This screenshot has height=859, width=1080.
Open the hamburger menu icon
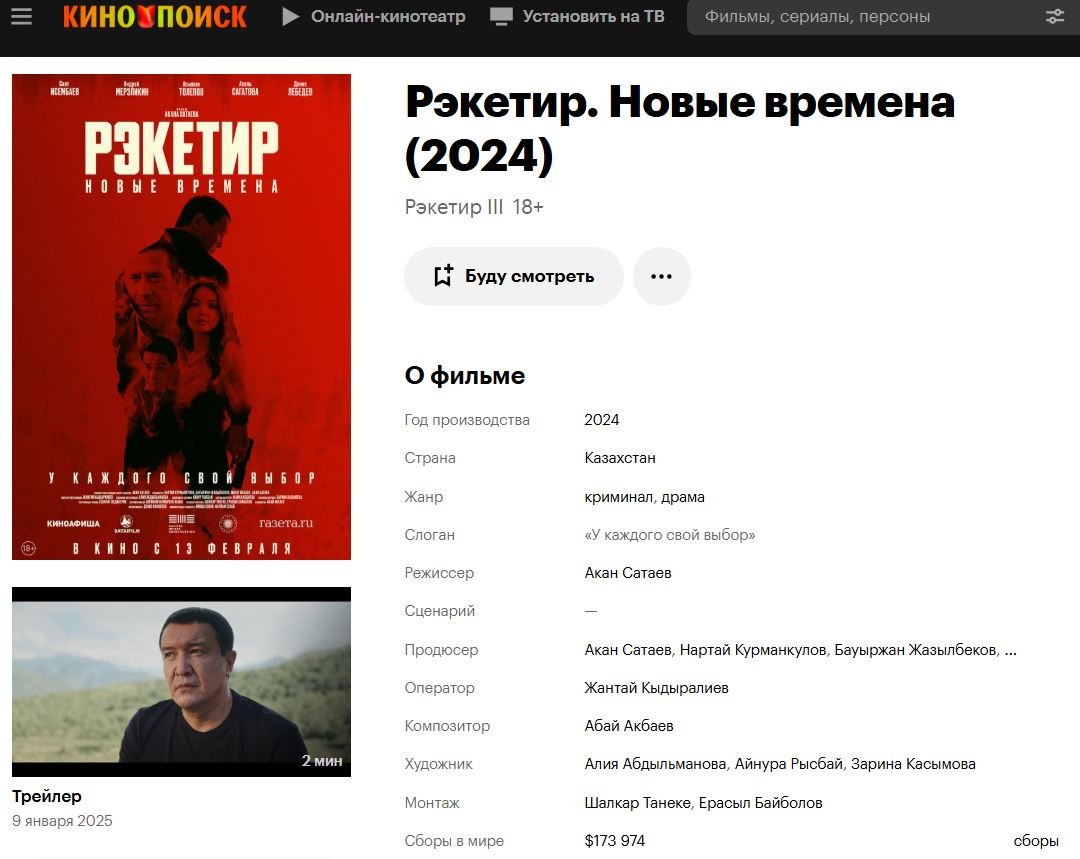[x=21, y=16]
